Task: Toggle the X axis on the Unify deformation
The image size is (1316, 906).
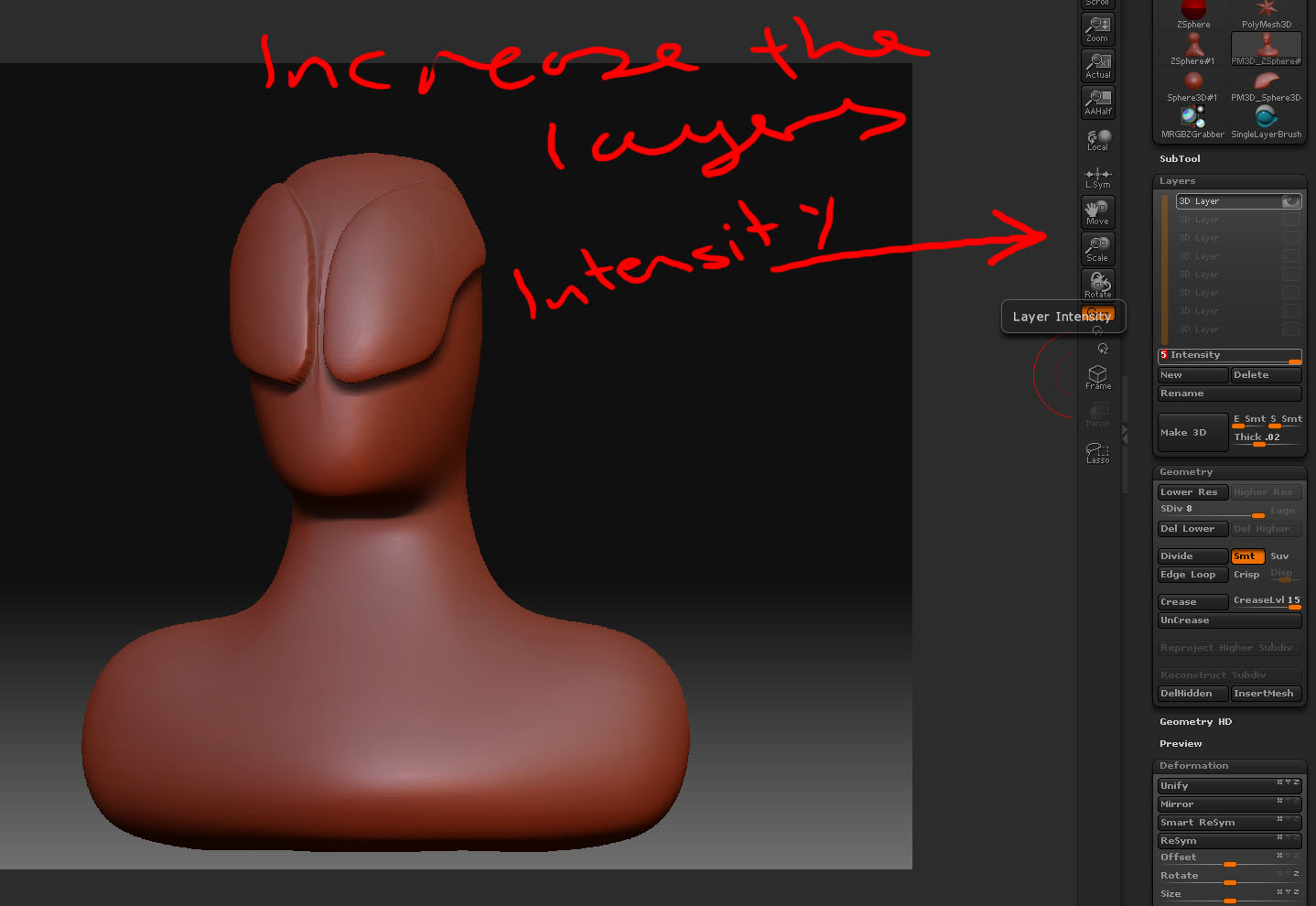Action: click(1279, 782)
